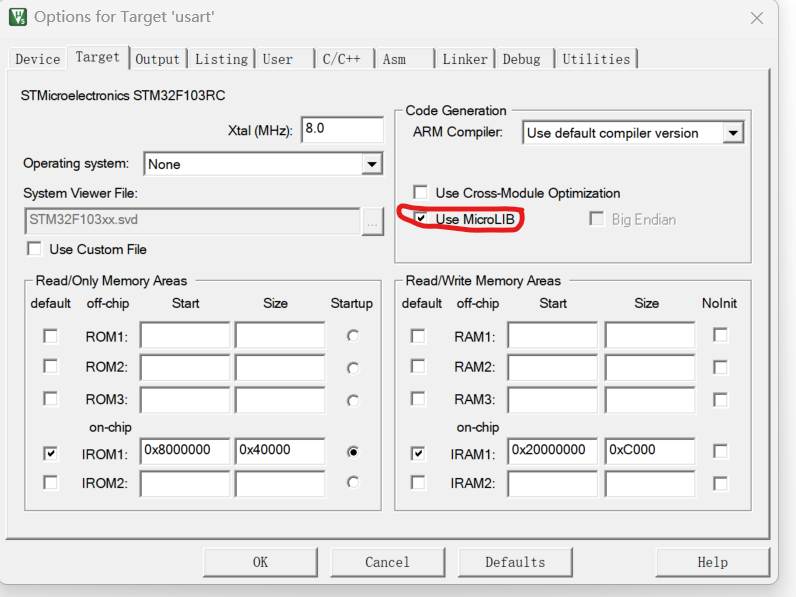The height and width of the screenshot is (597, 796).
Task: Select the Target tab
Action: 97,57
